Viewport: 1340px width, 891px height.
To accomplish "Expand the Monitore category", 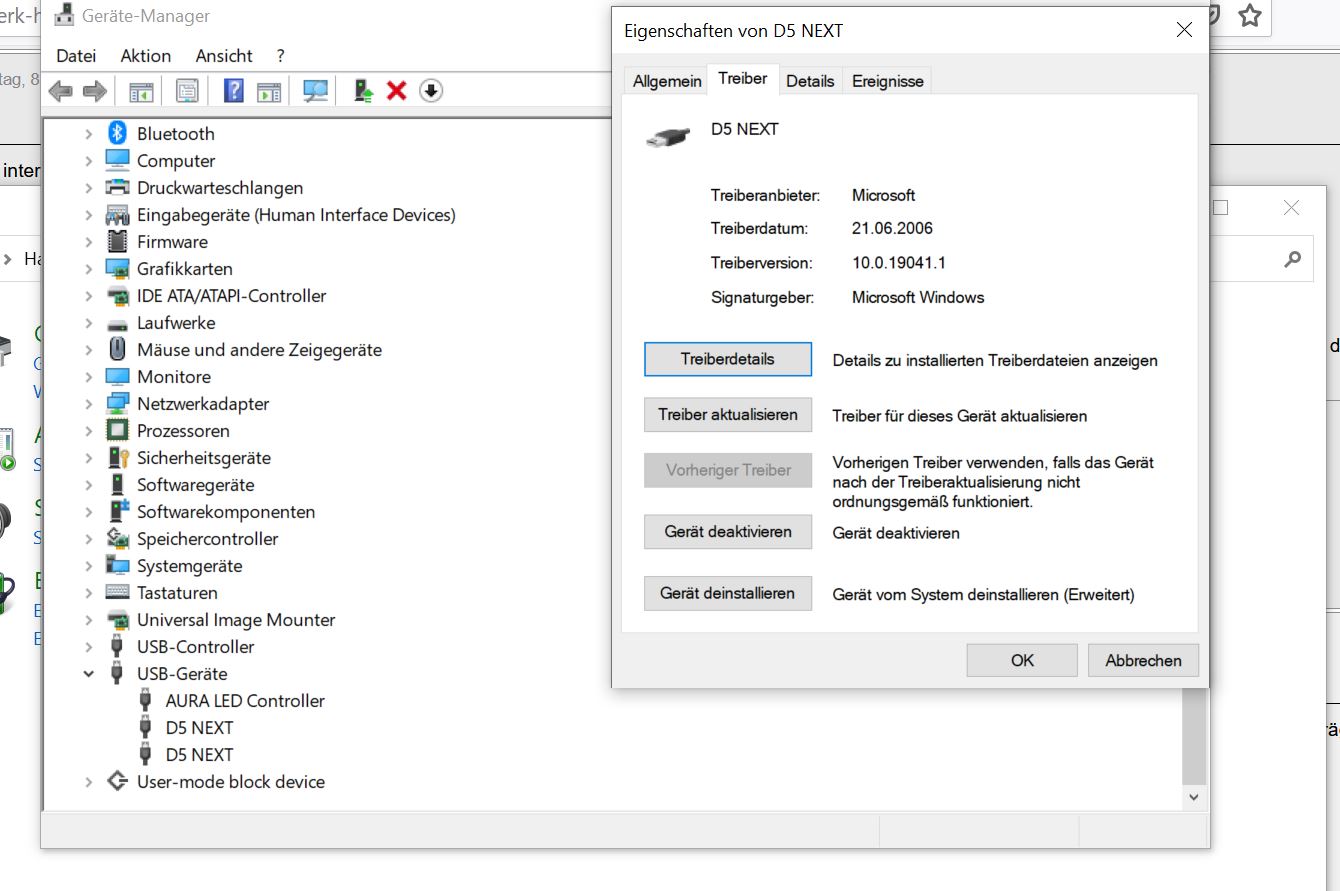I will (89, 376).
